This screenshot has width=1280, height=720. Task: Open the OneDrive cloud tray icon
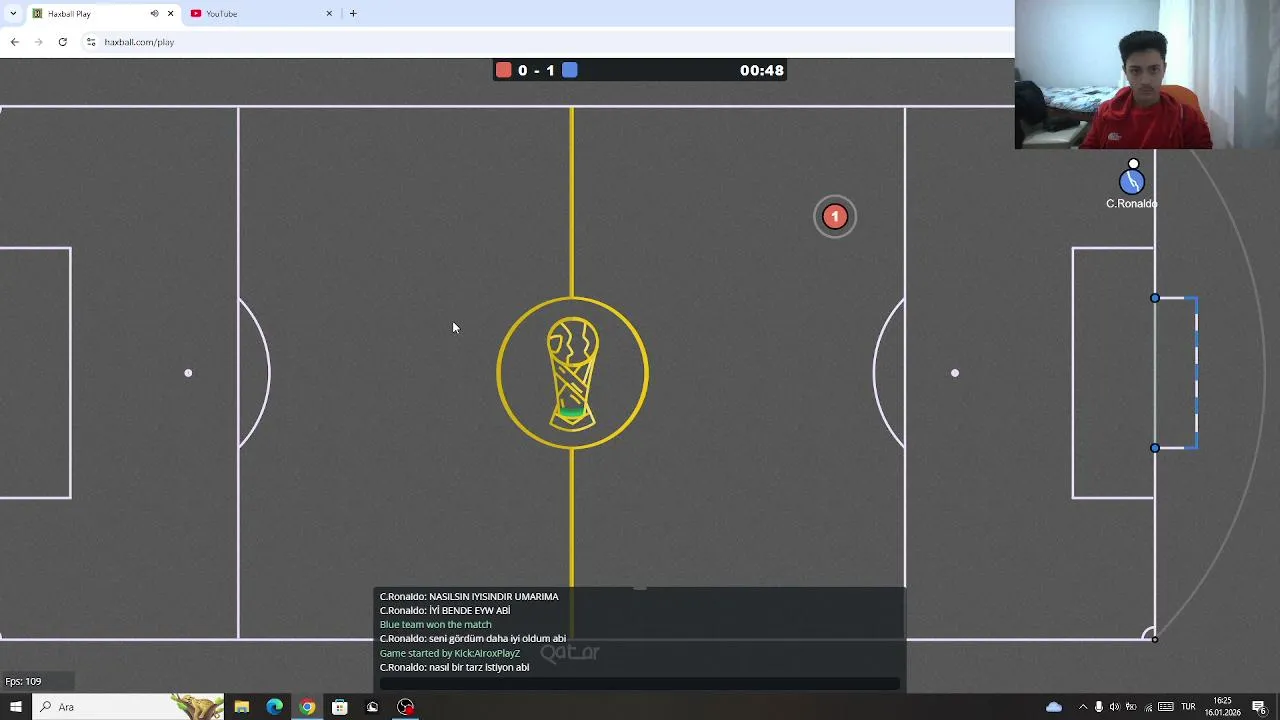1054,707
